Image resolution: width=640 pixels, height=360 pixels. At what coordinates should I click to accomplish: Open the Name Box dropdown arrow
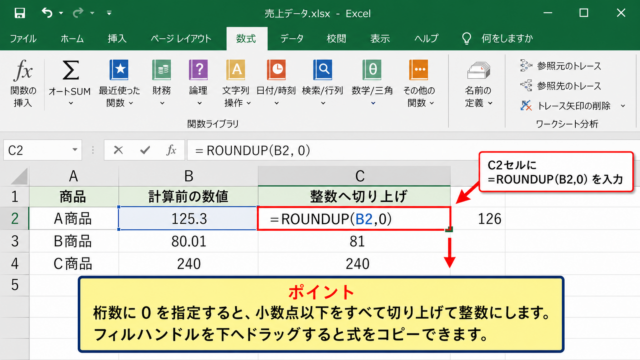[75, 150]
